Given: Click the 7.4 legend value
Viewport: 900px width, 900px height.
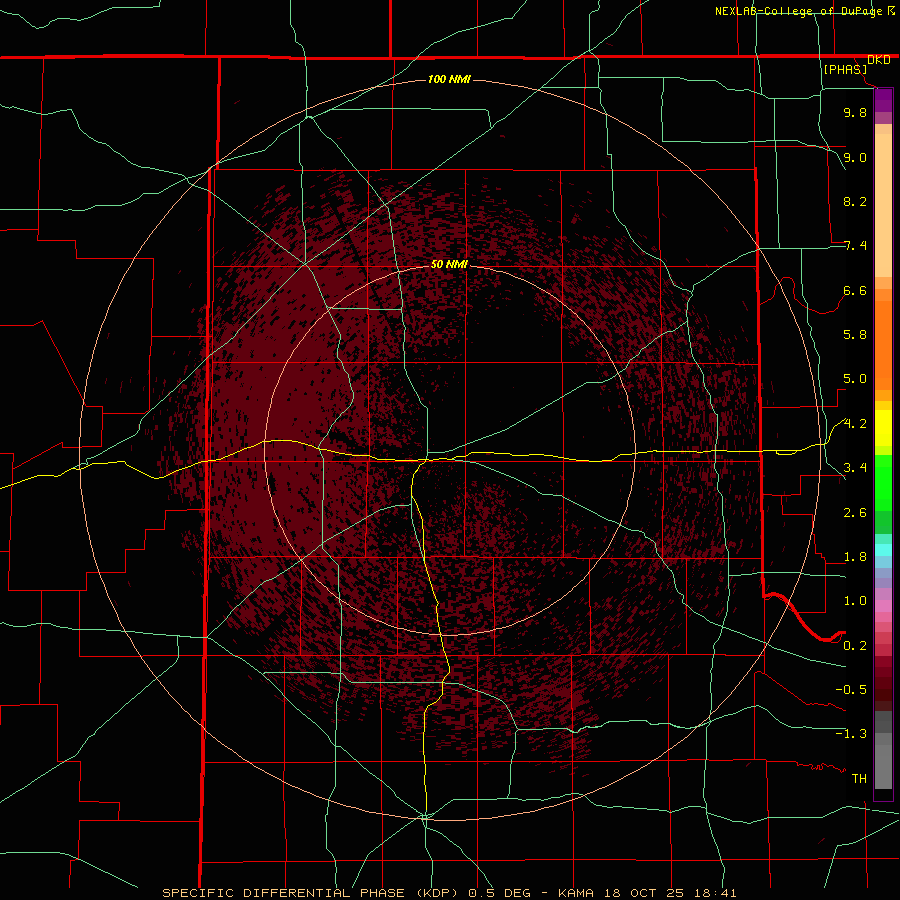Looking at the screenshot, I should 855,246.
